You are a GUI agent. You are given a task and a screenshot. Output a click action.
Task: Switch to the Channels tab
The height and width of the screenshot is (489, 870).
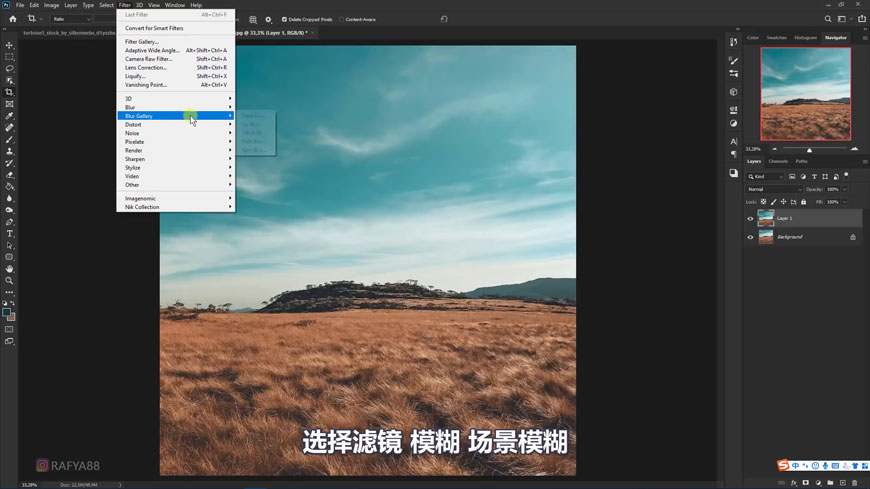click(x=778, y=161)
